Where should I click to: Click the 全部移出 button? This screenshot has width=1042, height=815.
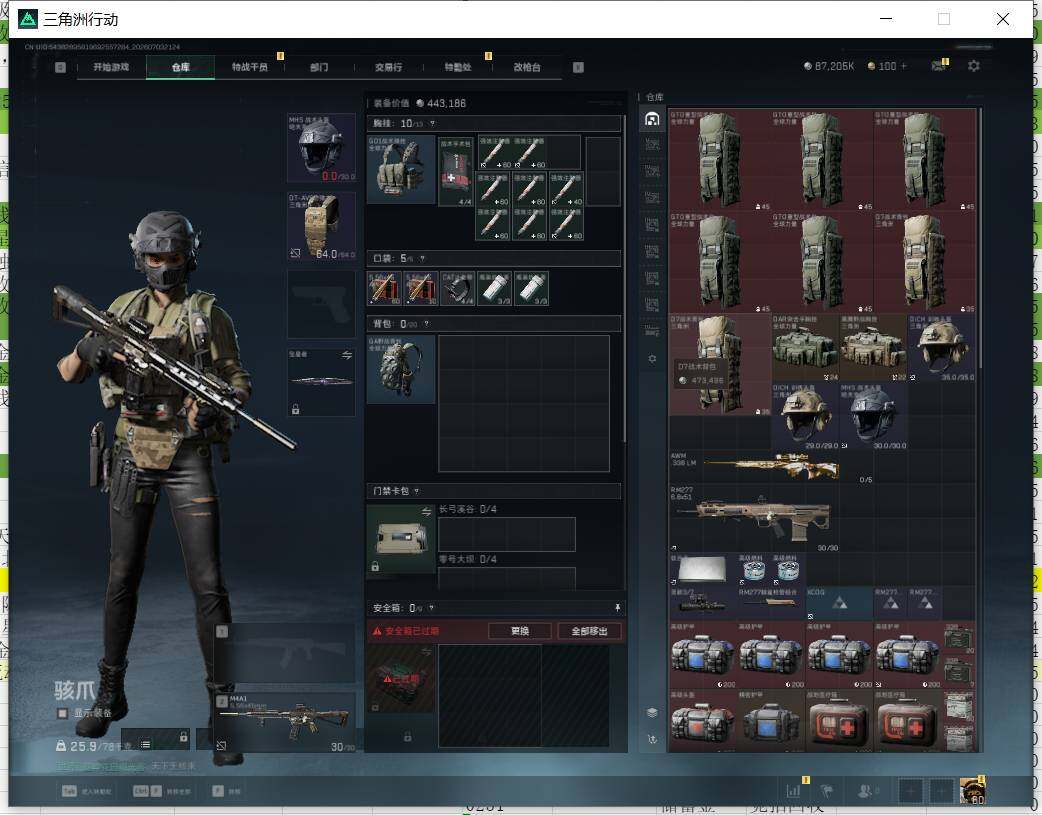click(x=589, y=631)
